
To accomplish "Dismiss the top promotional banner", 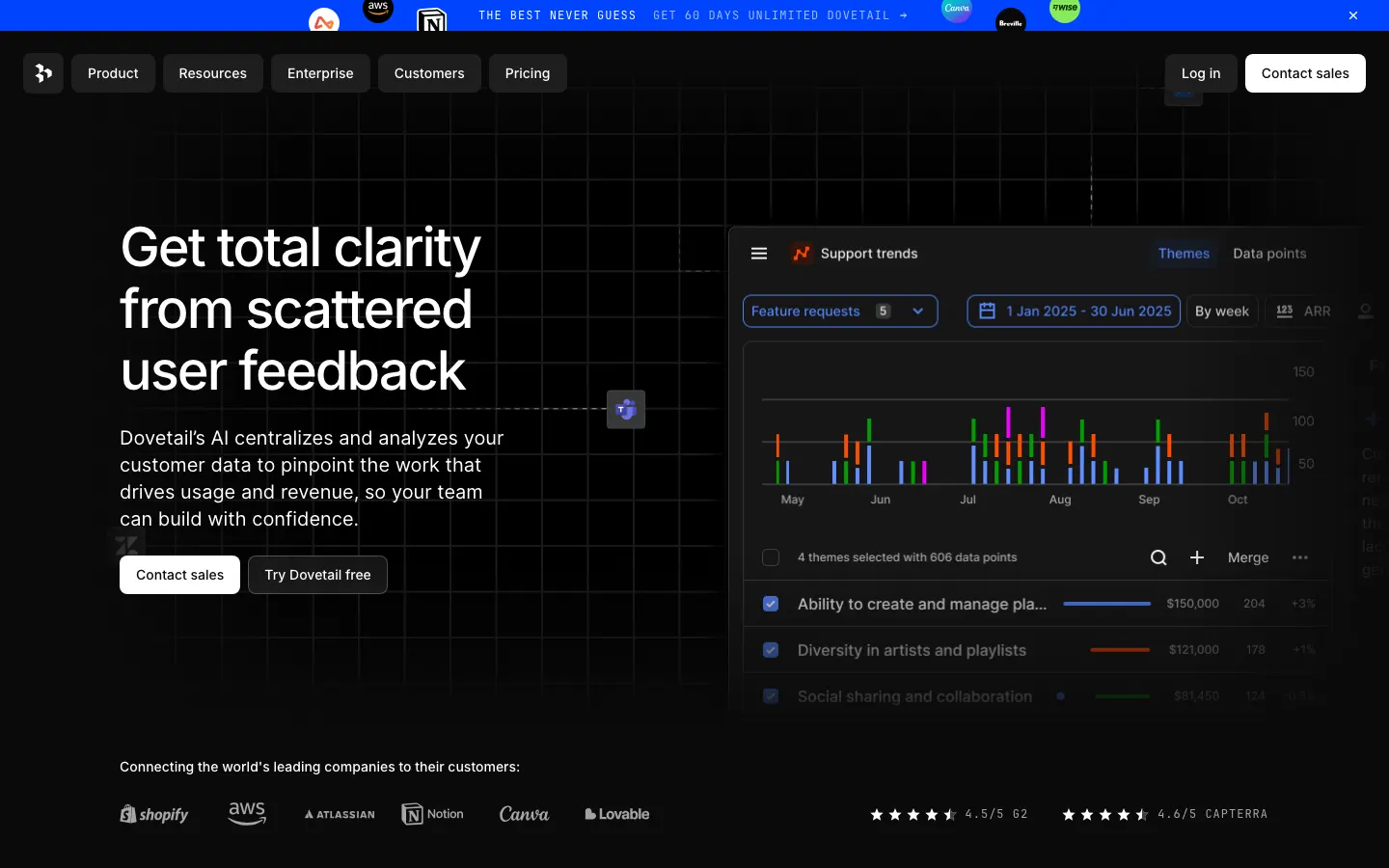I will (1353, 15).
